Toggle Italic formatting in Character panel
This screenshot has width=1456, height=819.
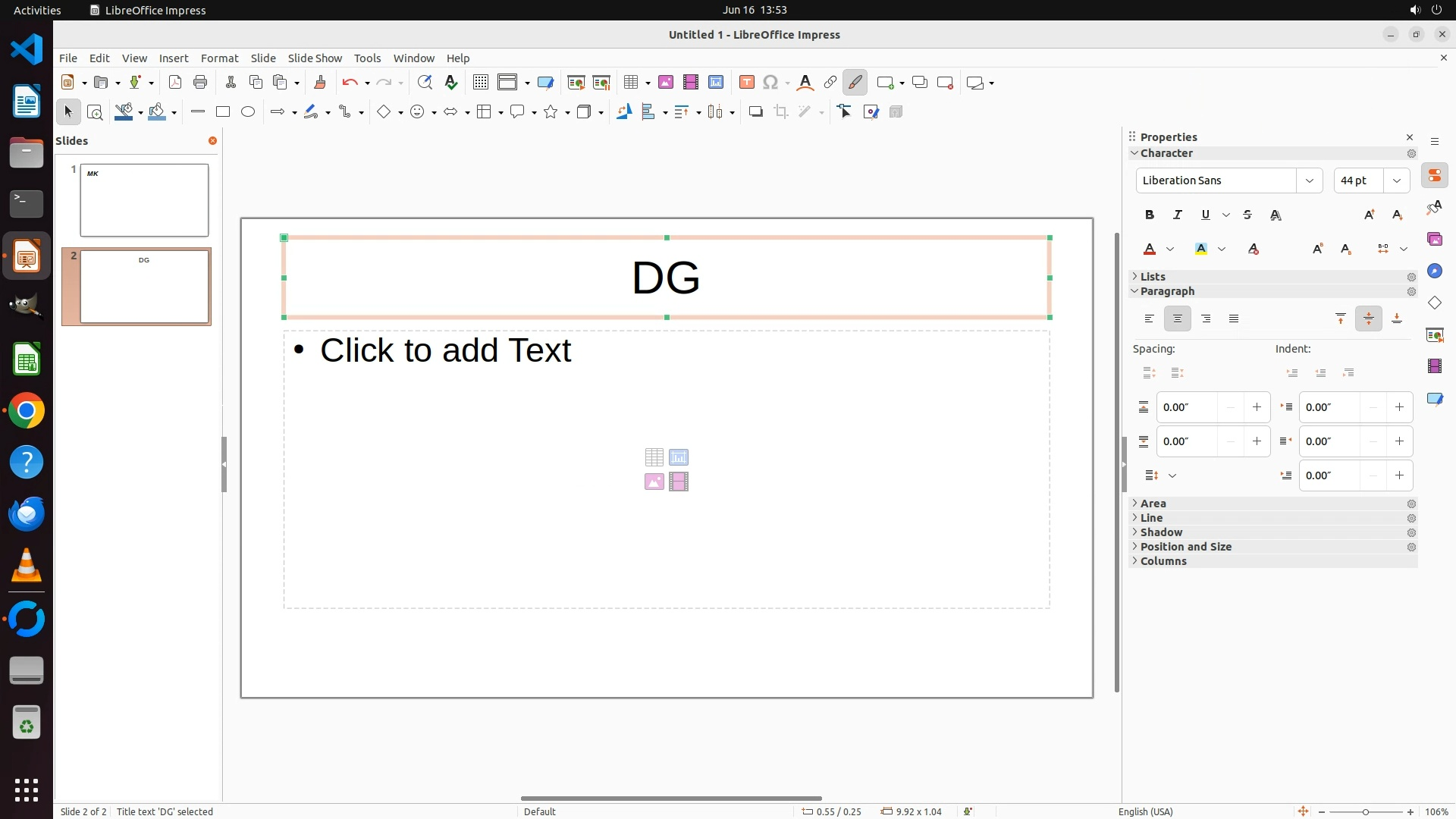pos(1178,215)
